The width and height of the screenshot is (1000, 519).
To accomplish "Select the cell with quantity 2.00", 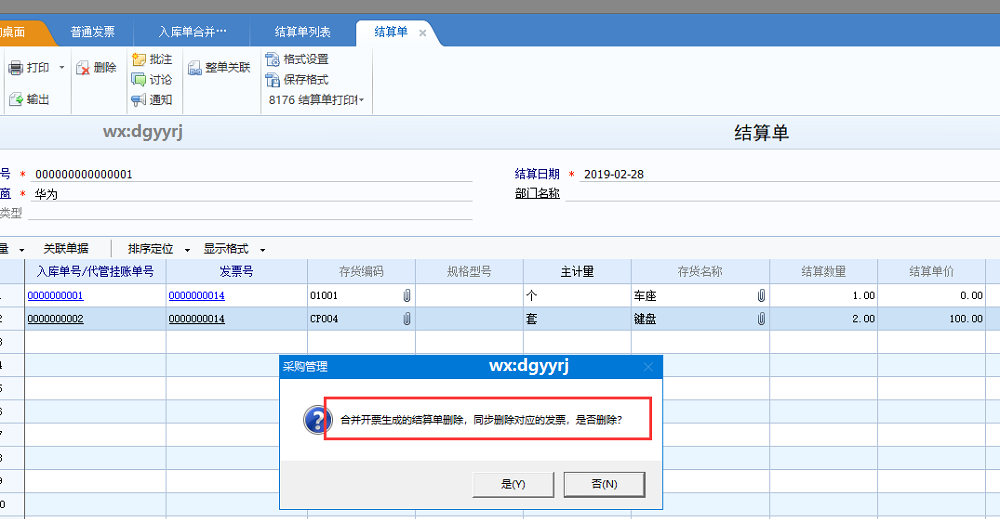I will (823, 319).
